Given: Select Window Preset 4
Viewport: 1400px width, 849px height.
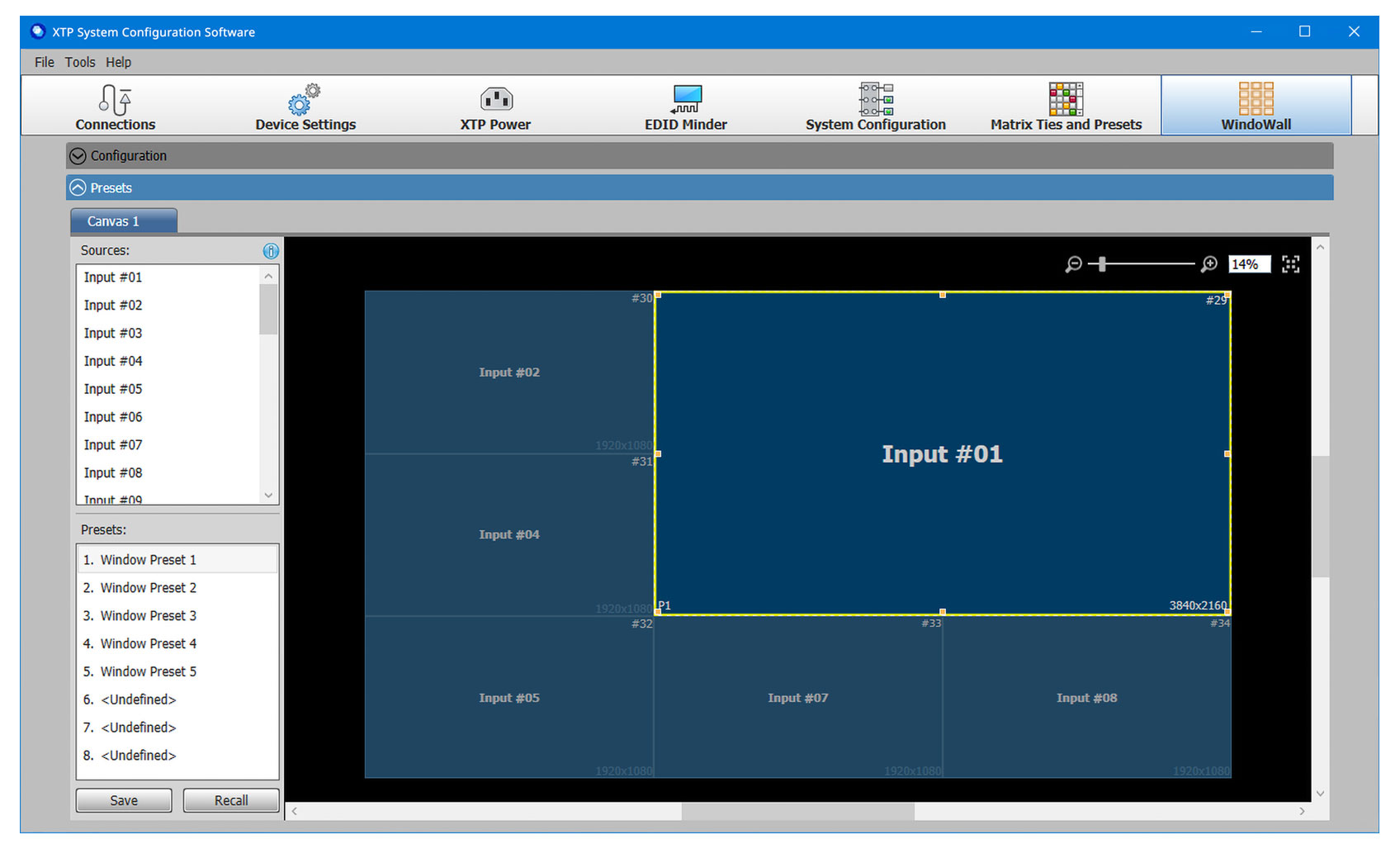Looking at the screenshot, I should (x=177, y=644).
